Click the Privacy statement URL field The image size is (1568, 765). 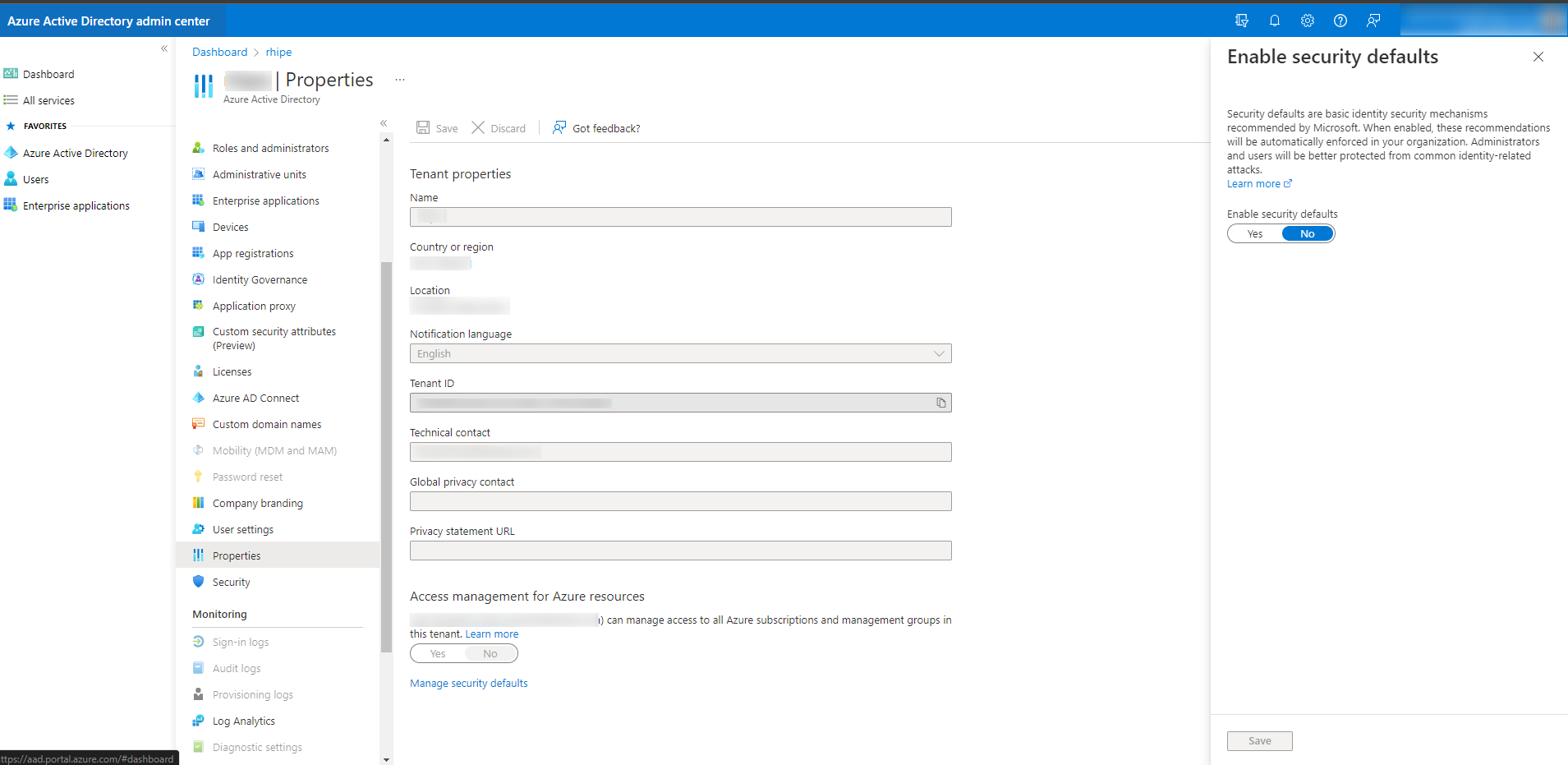(x=680, y=550)
